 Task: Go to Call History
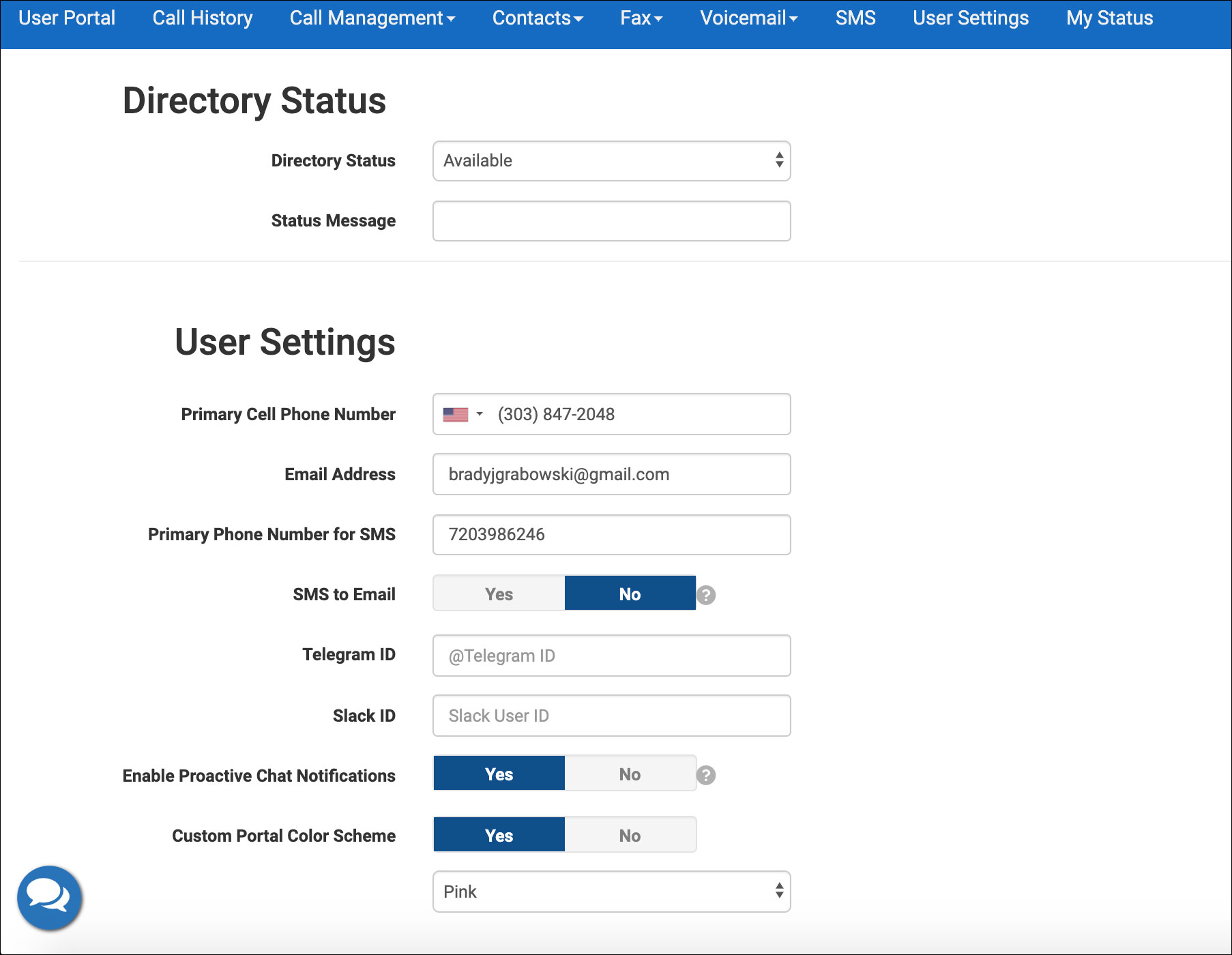[x=202, y=18]
